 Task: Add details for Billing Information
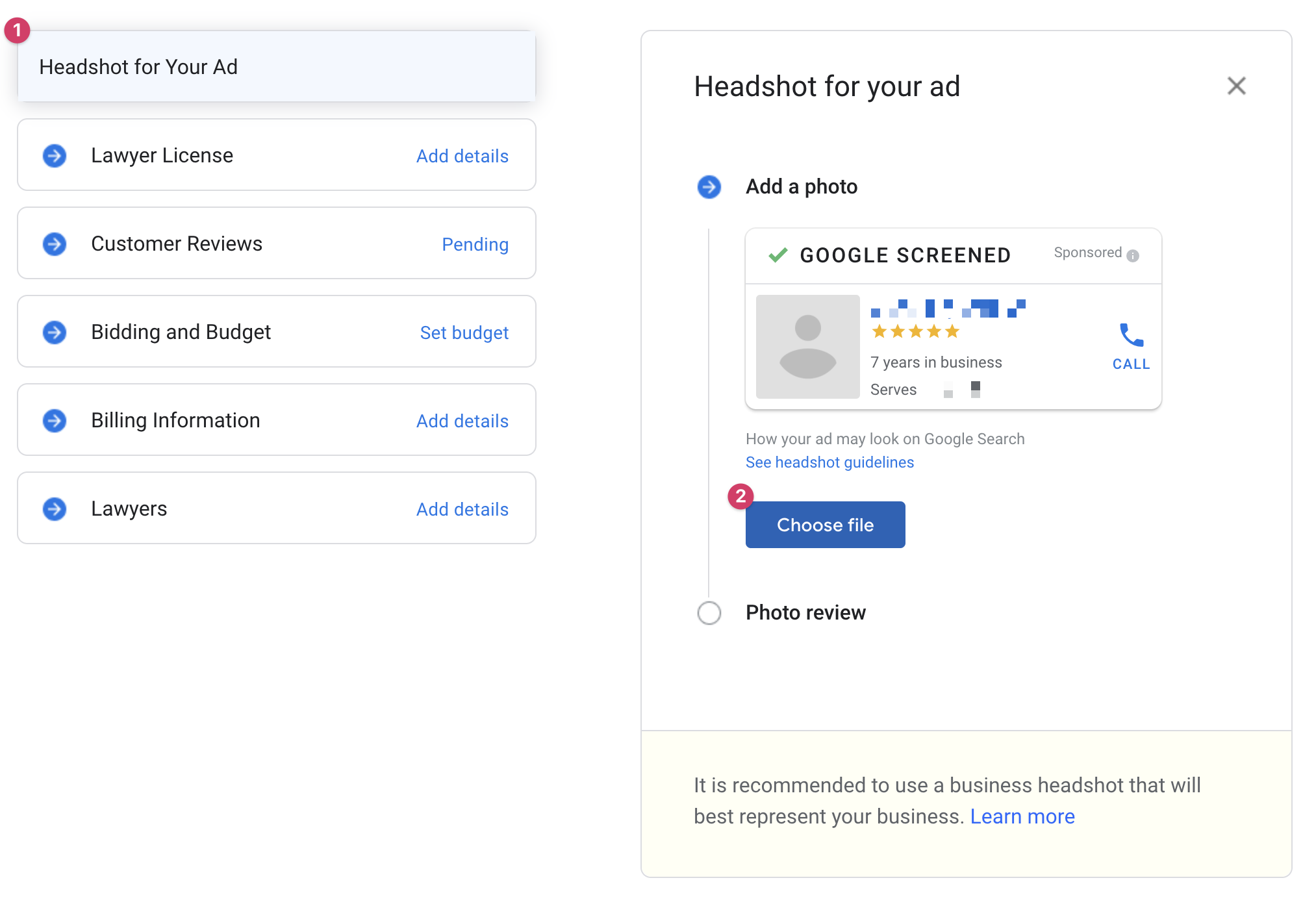(462, 421)
